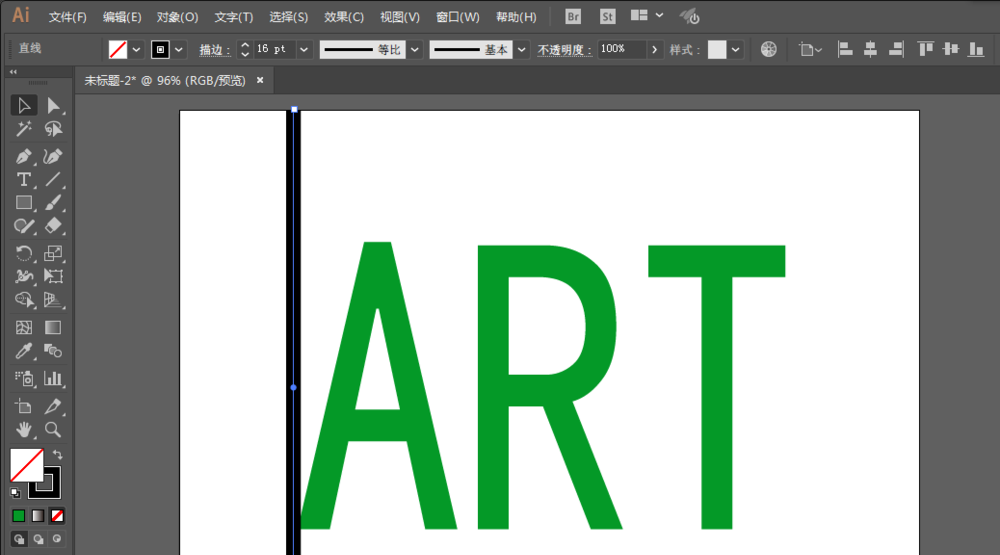Enable Draw Inside mode

[57, 539]
